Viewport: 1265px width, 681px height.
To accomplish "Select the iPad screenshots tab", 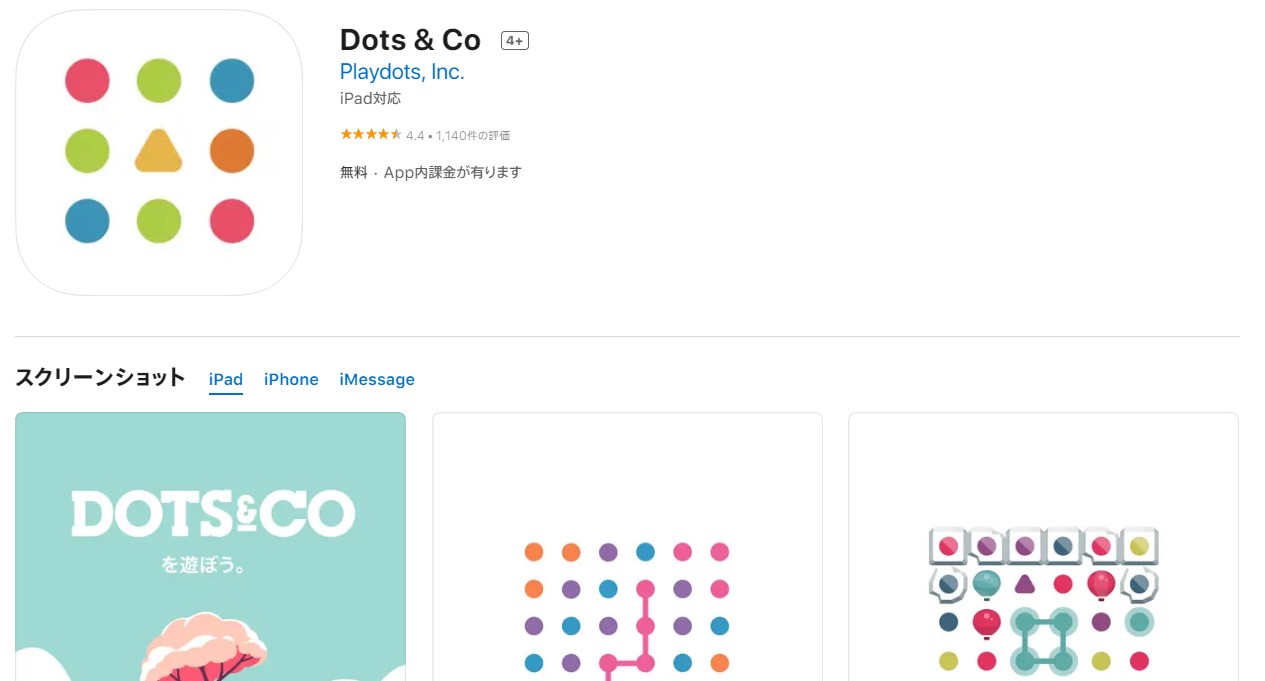I will pos(226,379).
